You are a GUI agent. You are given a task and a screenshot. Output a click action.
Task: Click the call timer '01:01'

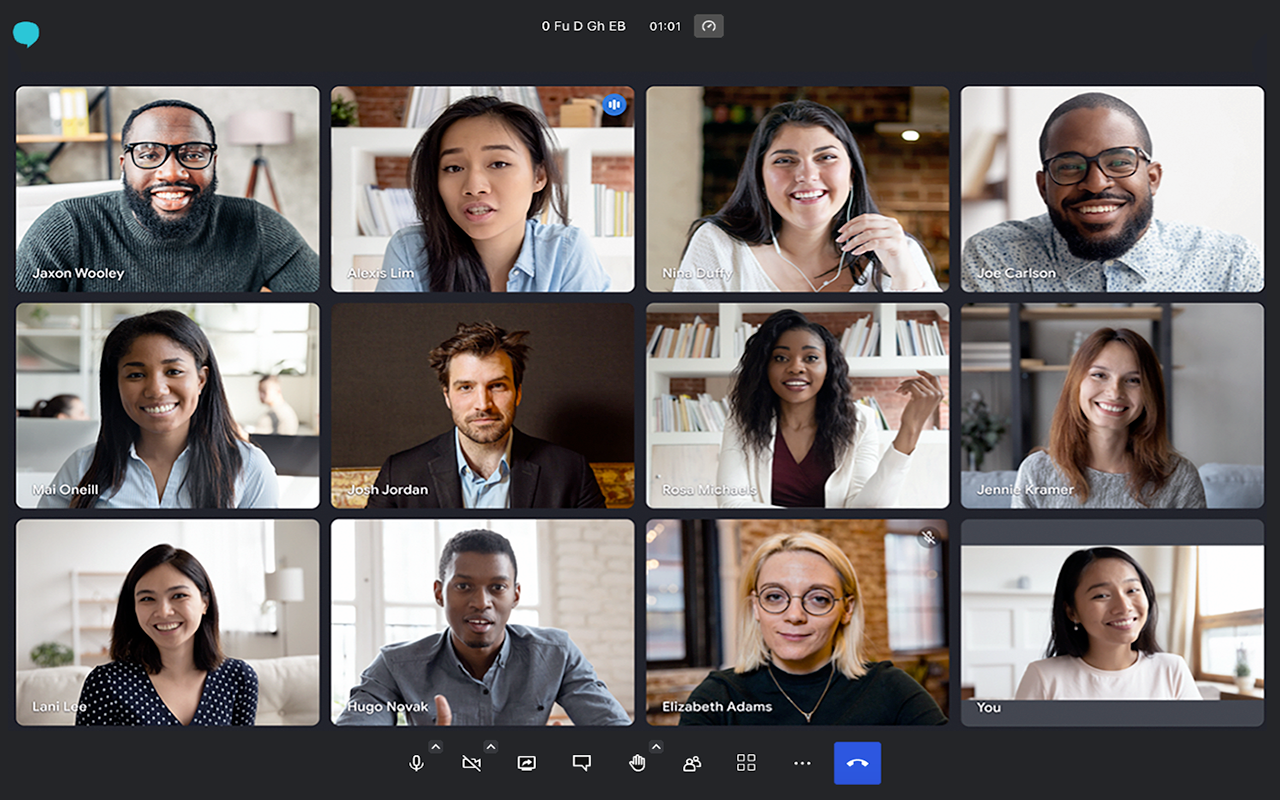[665, 26]
